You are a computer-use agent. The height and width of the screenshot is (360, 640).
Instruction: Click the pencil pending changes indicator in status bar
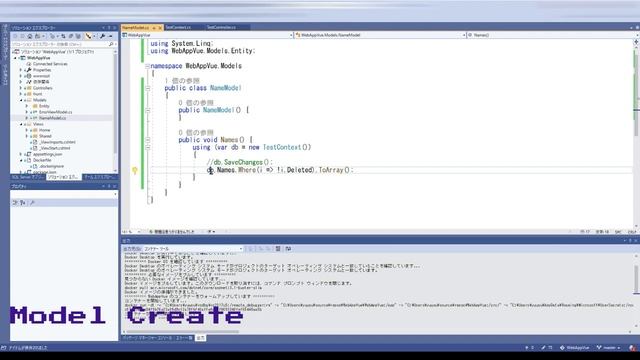tap(547, 348)
